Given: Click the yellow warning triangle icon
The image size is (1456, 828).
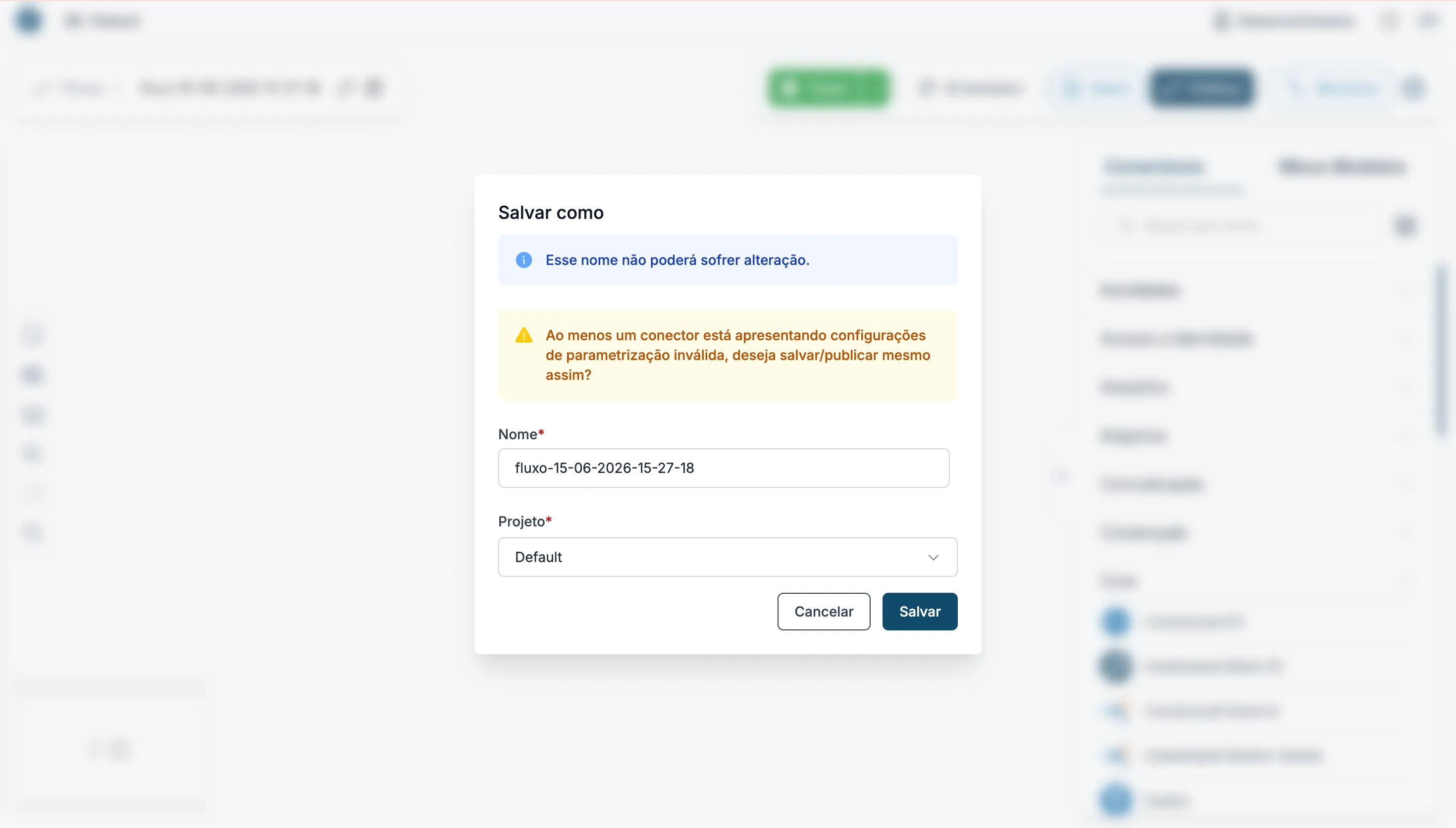Looking at the screenshot, I should [523, 336].
